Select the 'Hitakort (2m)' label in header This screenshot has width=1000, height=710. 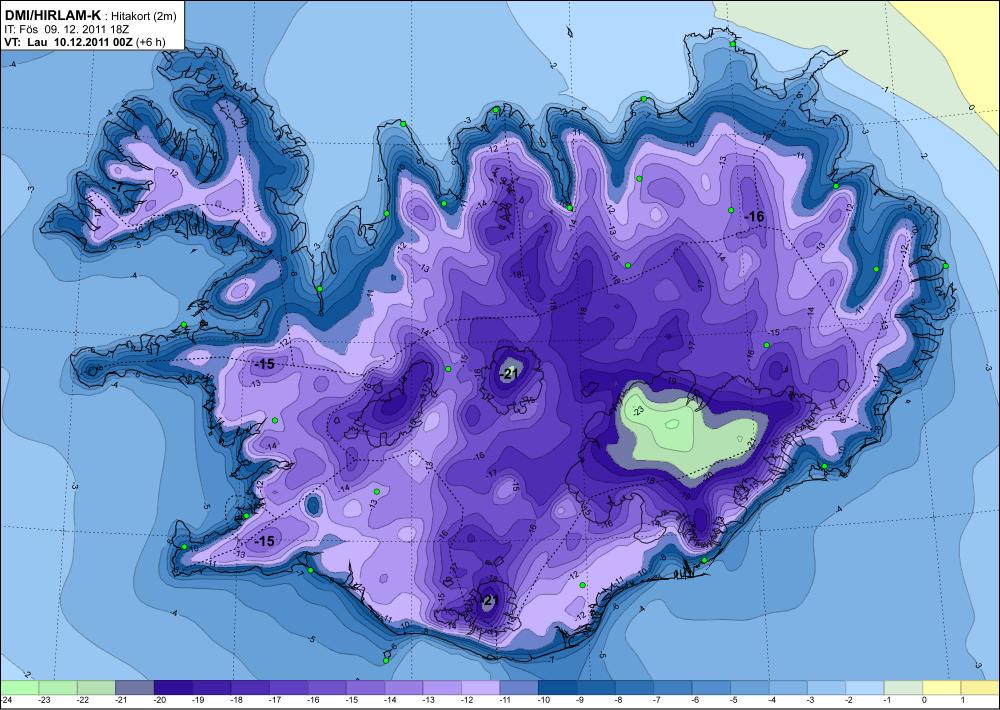[144, 16]
